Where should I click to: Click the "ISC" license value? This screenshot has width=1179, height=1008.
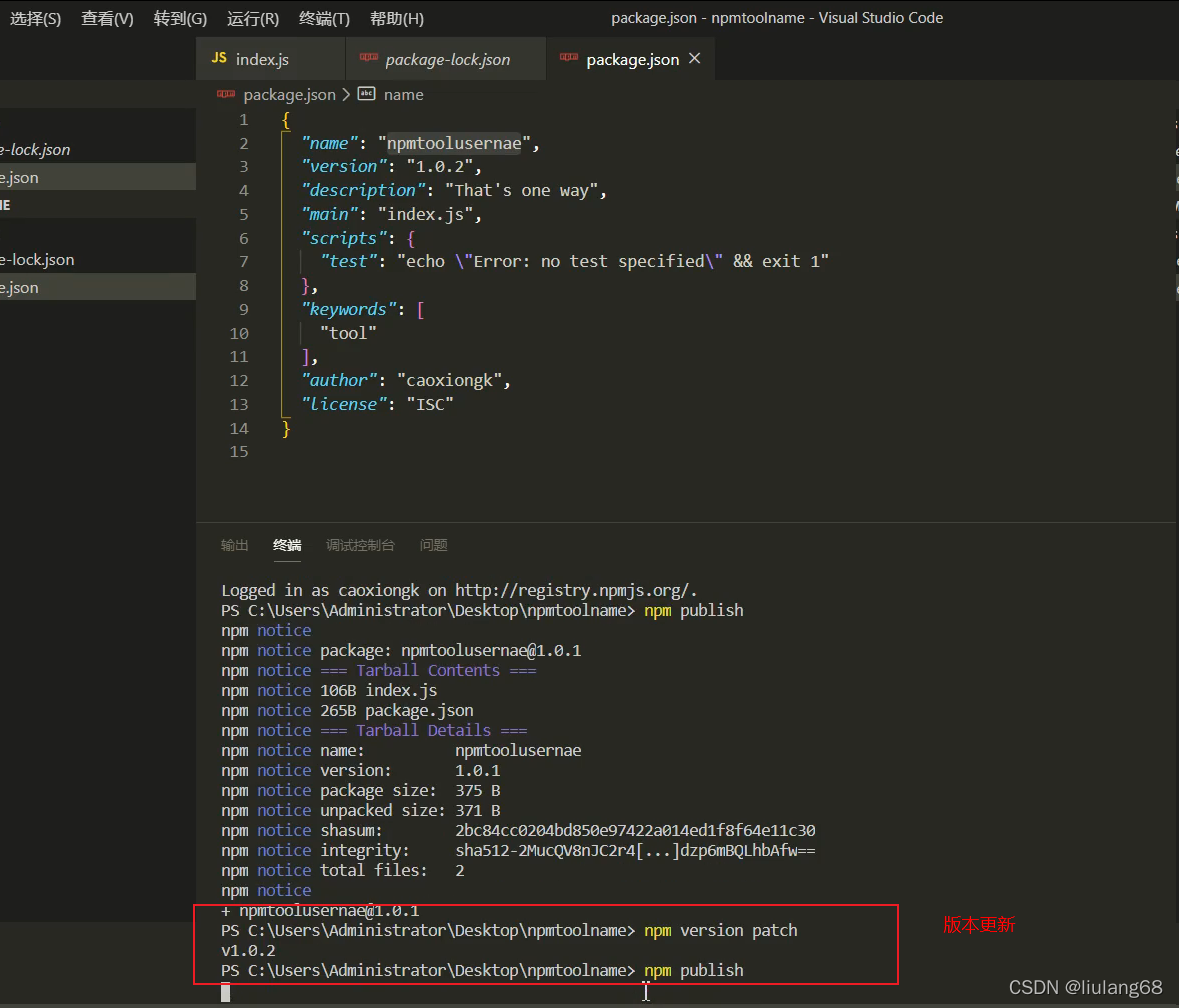pyautogui.click(x=430, y=404)
